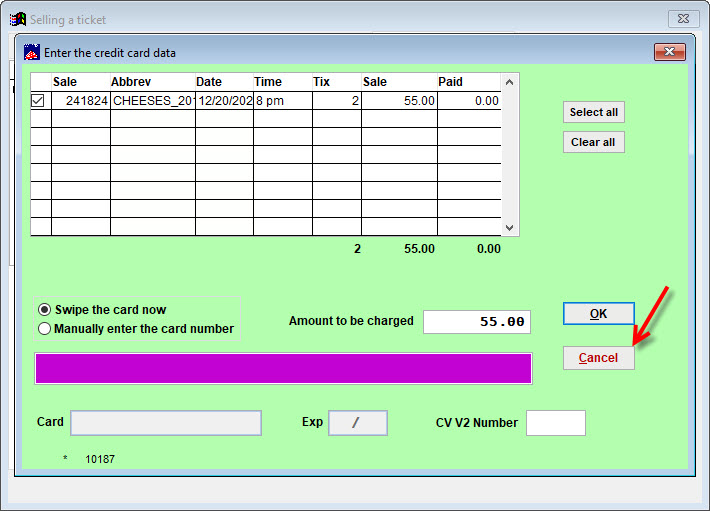
Task: Focus the Card number field
Action: pyautogui.click(x=165, y=423)
